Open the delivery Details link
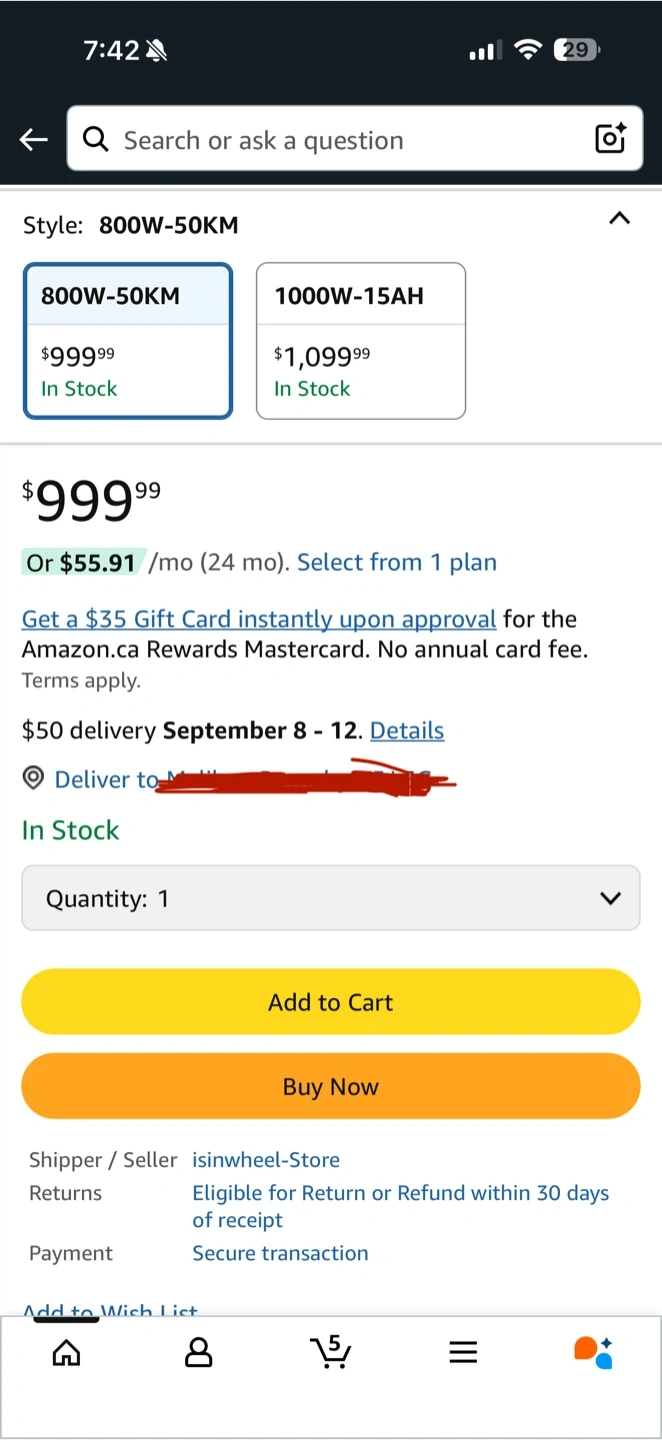Screen dimensions: 662x1440 407,731
